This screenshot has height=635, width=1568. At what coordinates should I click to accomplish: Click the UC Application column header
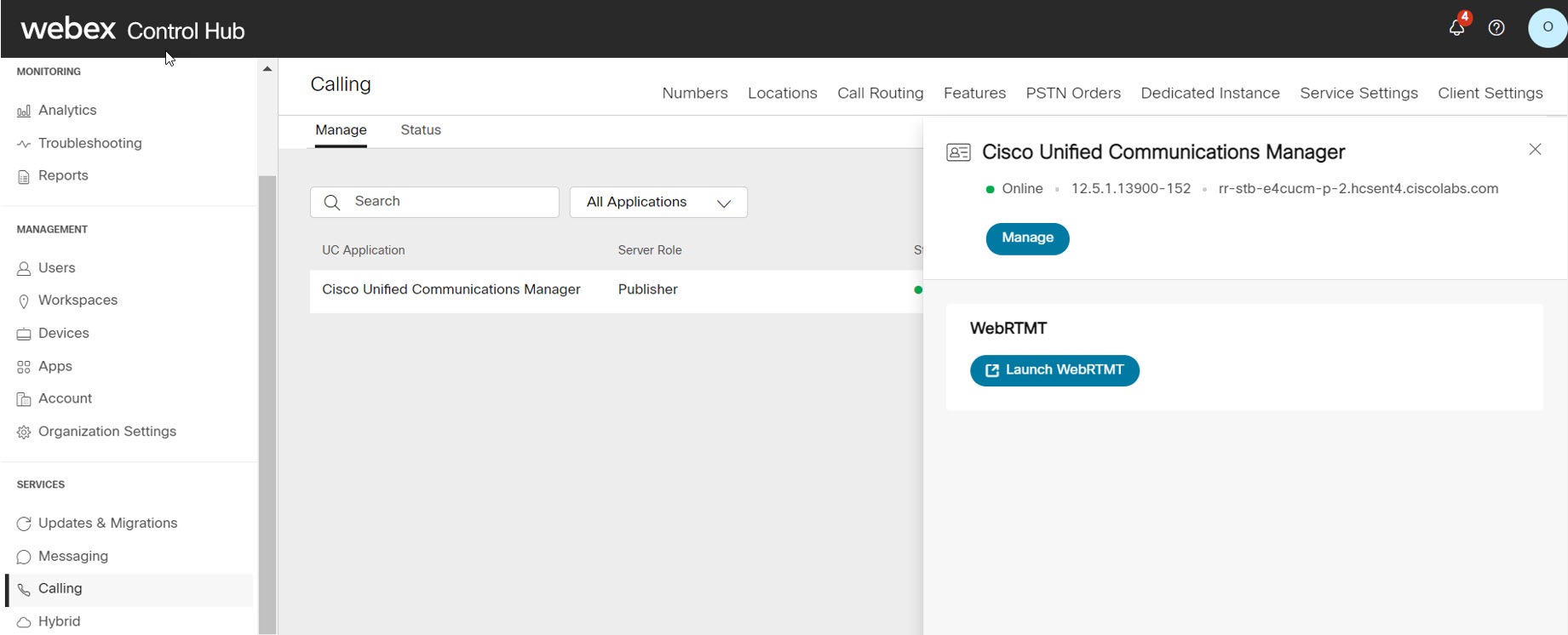coord(364,250)
